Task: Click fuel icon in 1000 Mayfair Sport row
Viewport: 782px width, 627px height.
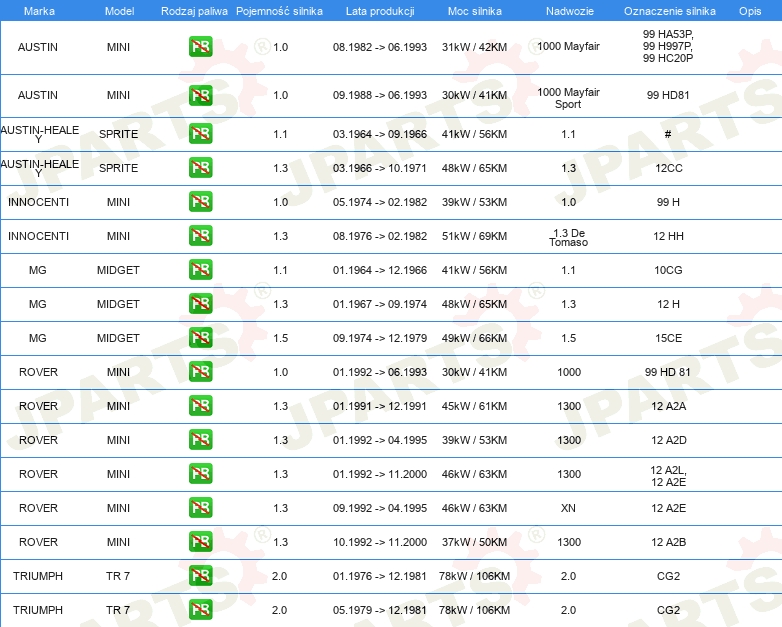Action: 200,95
